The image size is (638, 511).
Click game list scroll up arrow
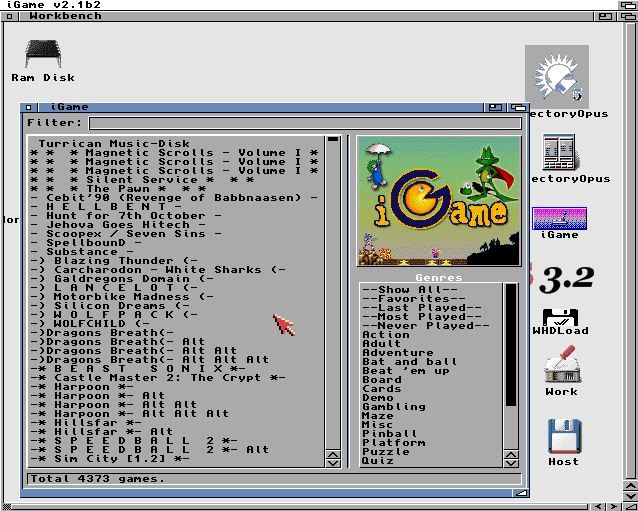[333, 454]
